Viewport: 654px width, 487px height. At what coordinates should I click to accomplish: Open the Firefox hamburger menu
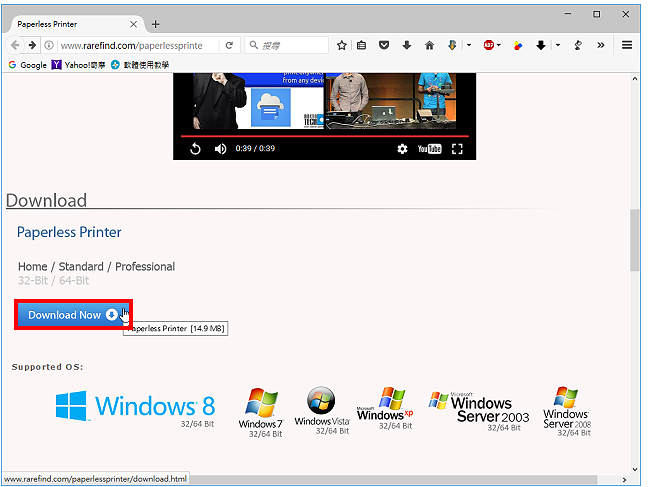point(627,45)
